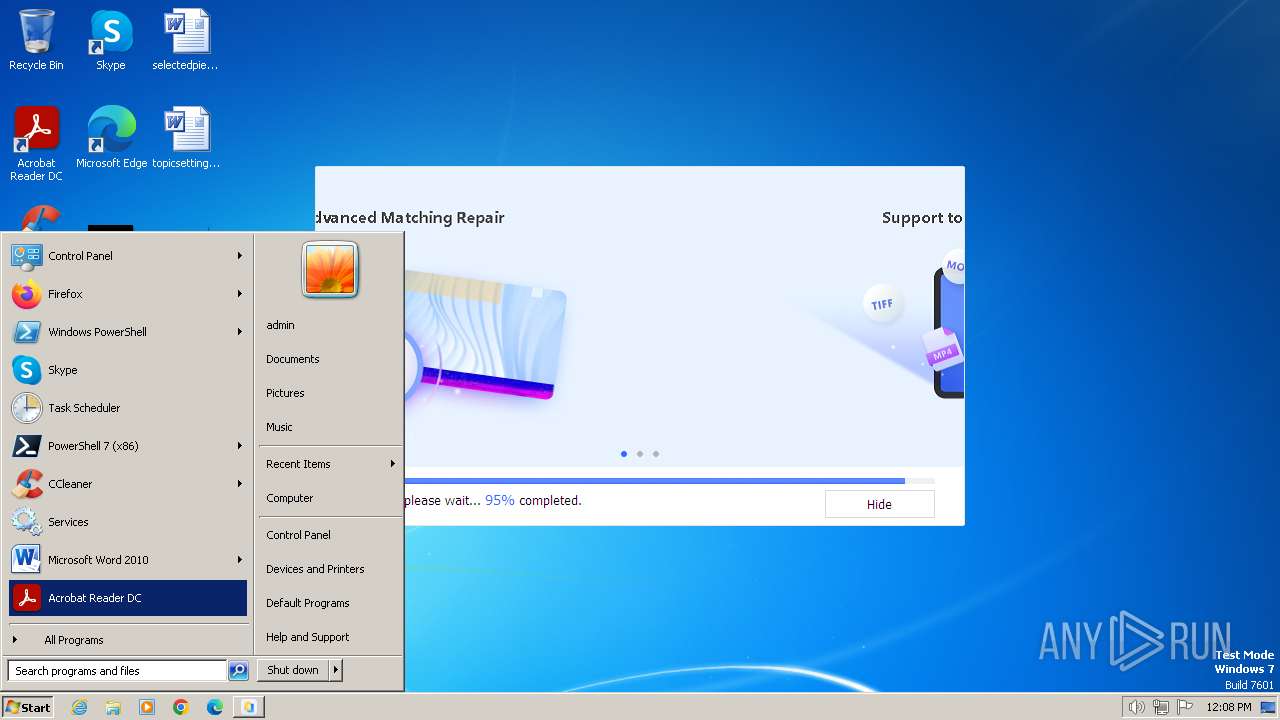This screenshot has height=720, width=1280.
Task: Launch Windows PowerShell from Start menu
Action: pyautogui.click(x=127, y=332)
